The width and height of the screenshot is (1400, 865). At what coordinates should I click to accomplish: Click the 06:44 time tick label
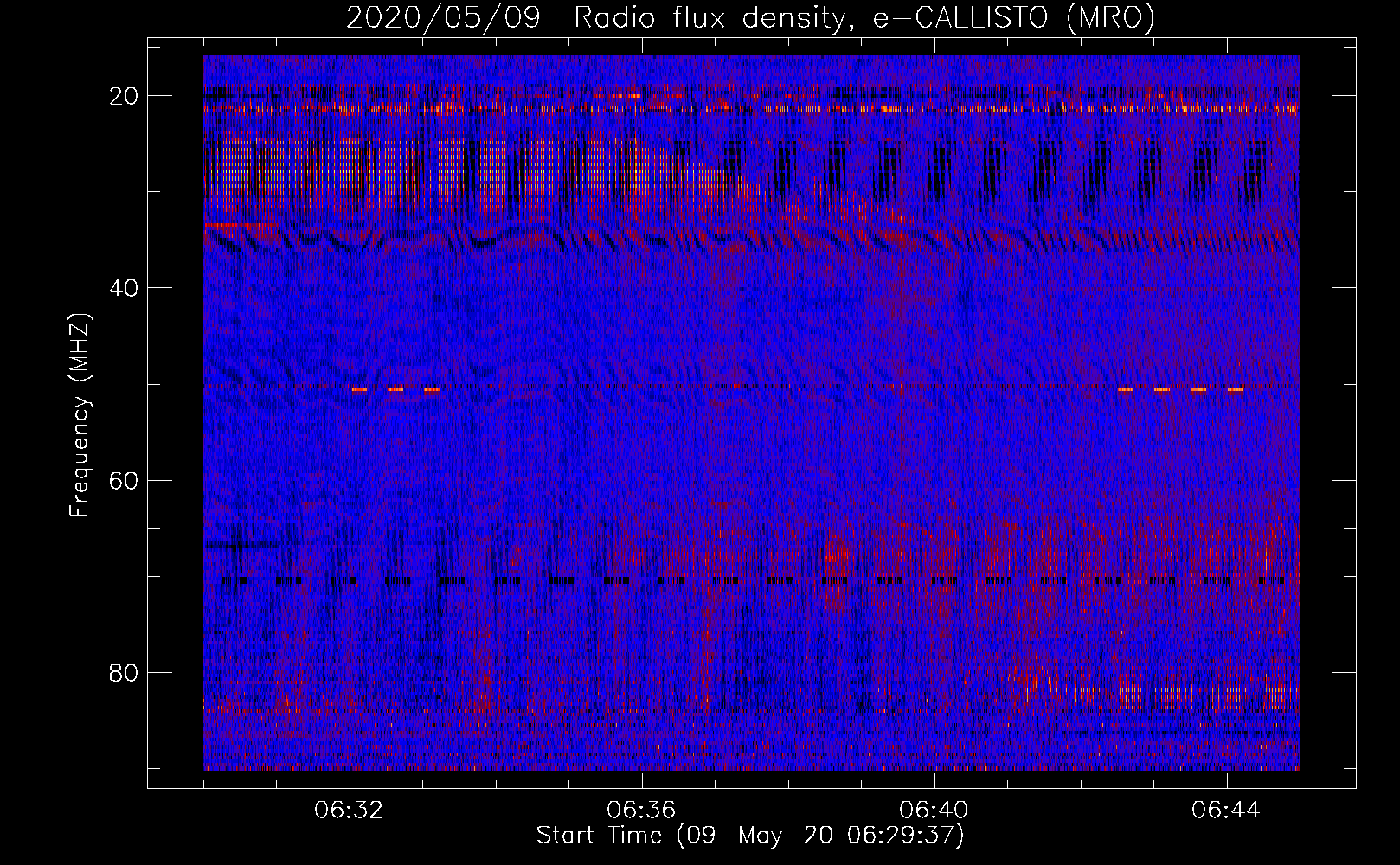click(x=1226, y=811)
